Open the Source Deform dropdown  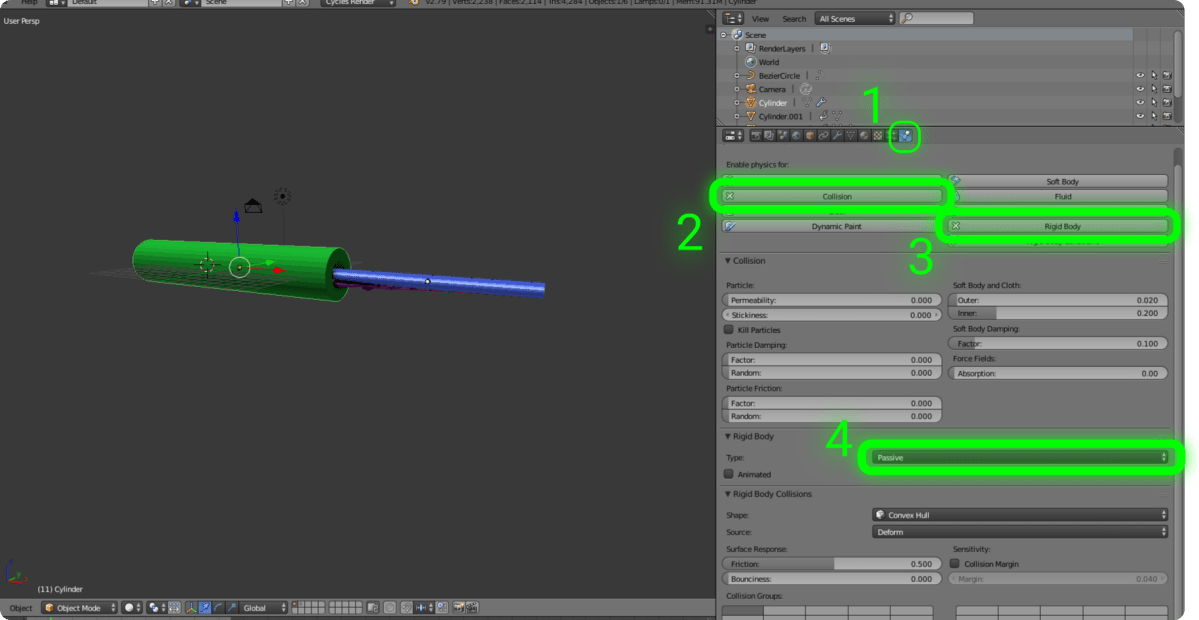coord(1020,532)
